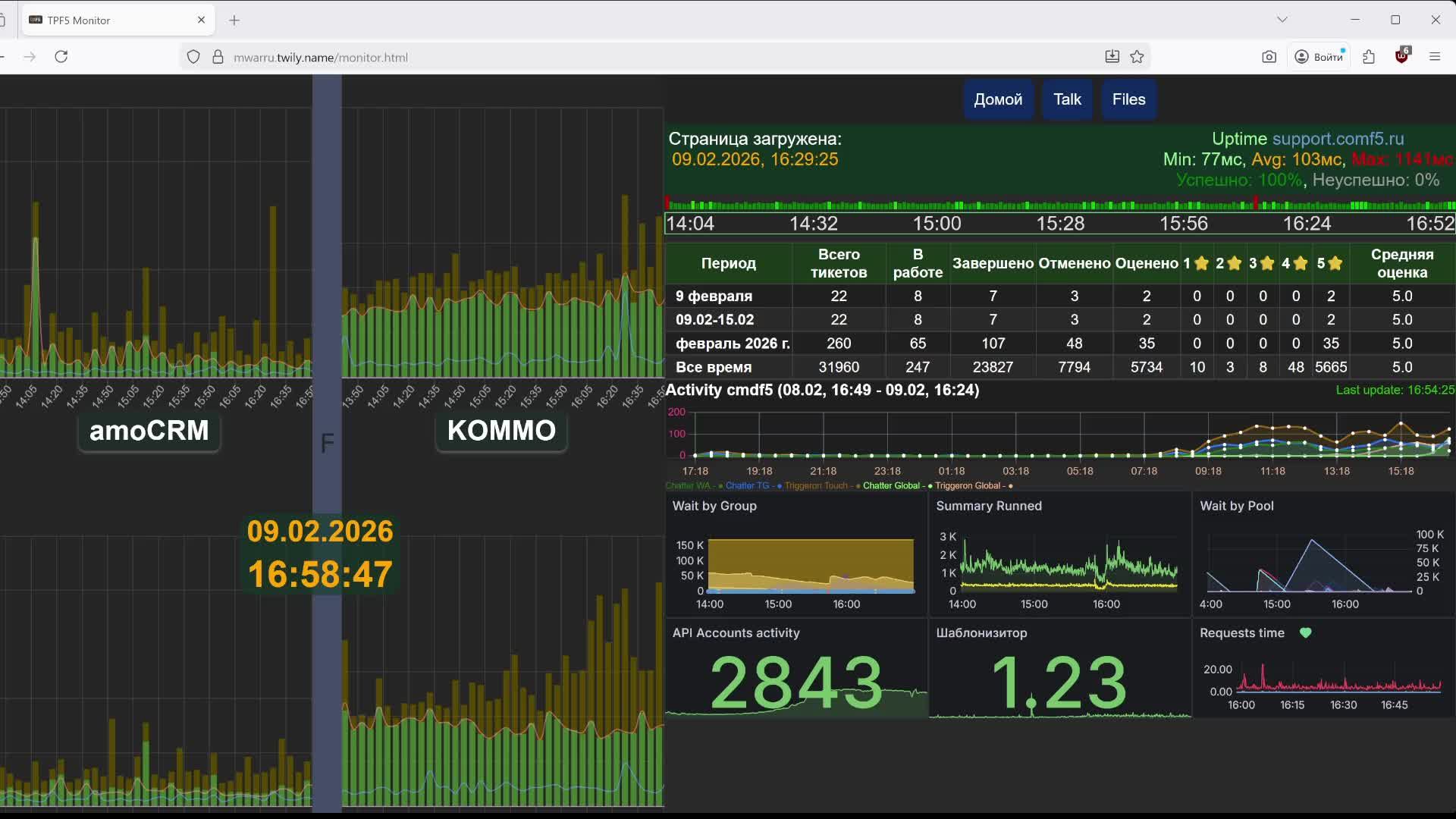Toggle Chatter Global legend entry
1456x819 pixels.
pos(891,486)
